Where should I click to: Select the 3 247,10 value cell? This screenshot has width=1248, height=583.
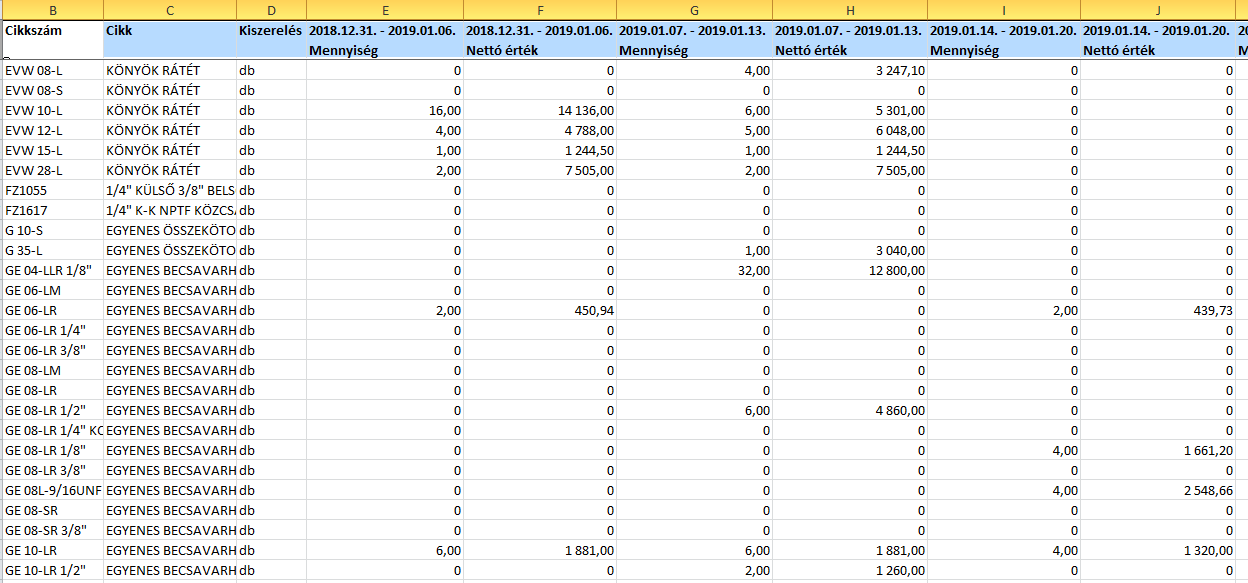point(850,71)
